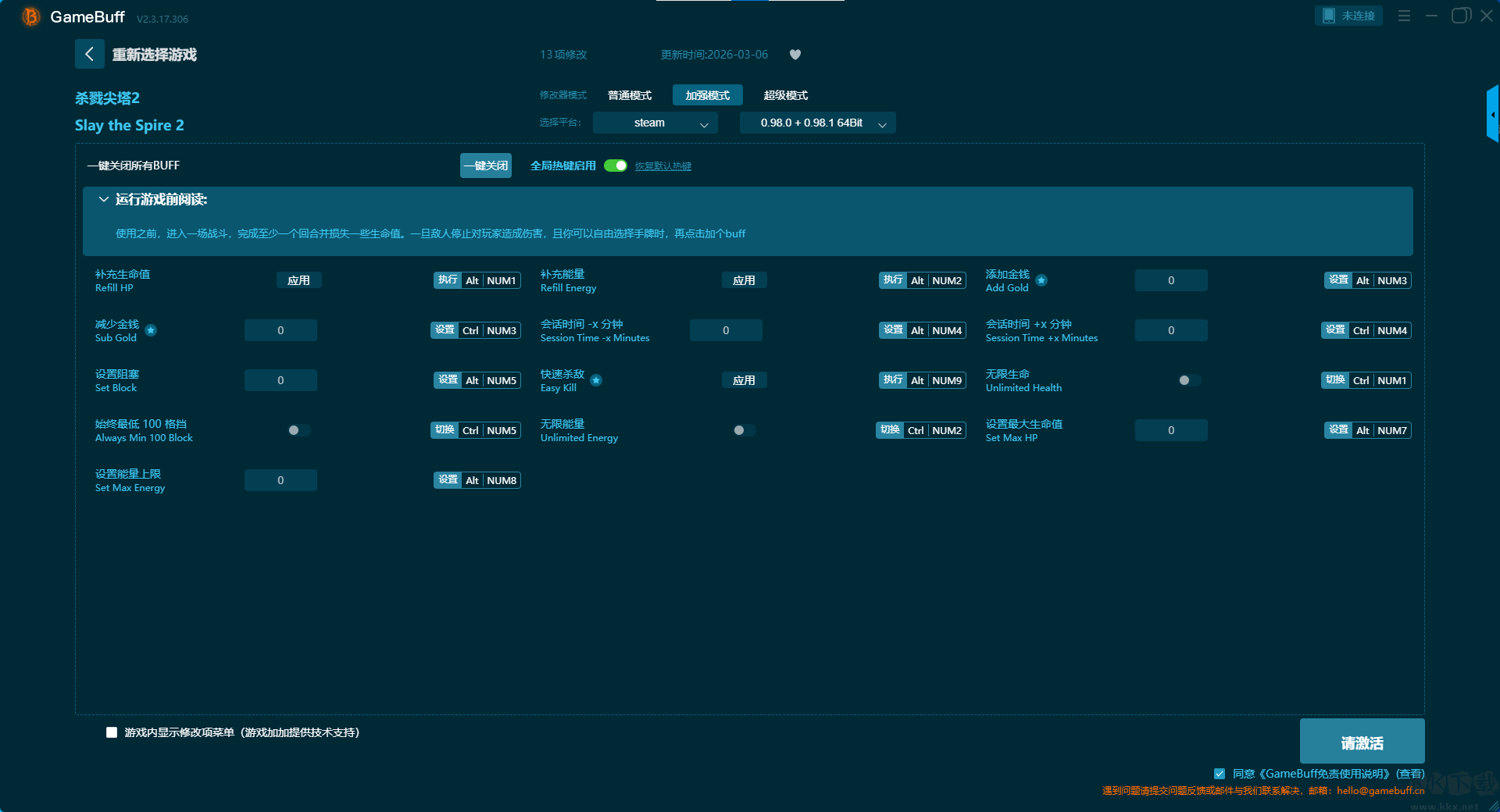Select the 超级模式 tab
1500x812 pixels.
(x=785, y=95)
